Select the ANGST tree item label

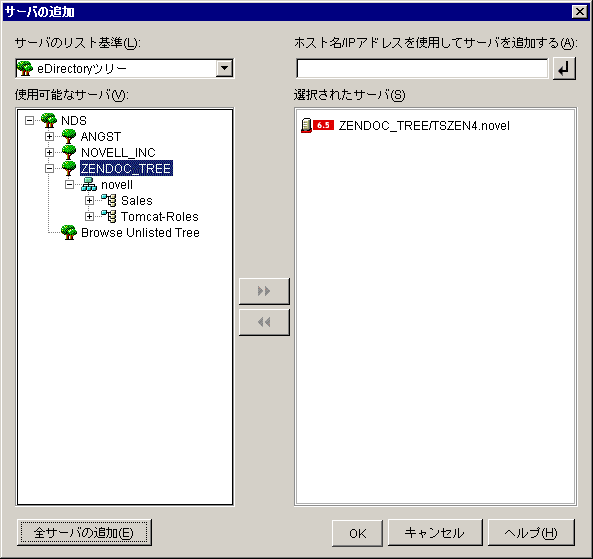pyautogui.click(x=101, y=137)
